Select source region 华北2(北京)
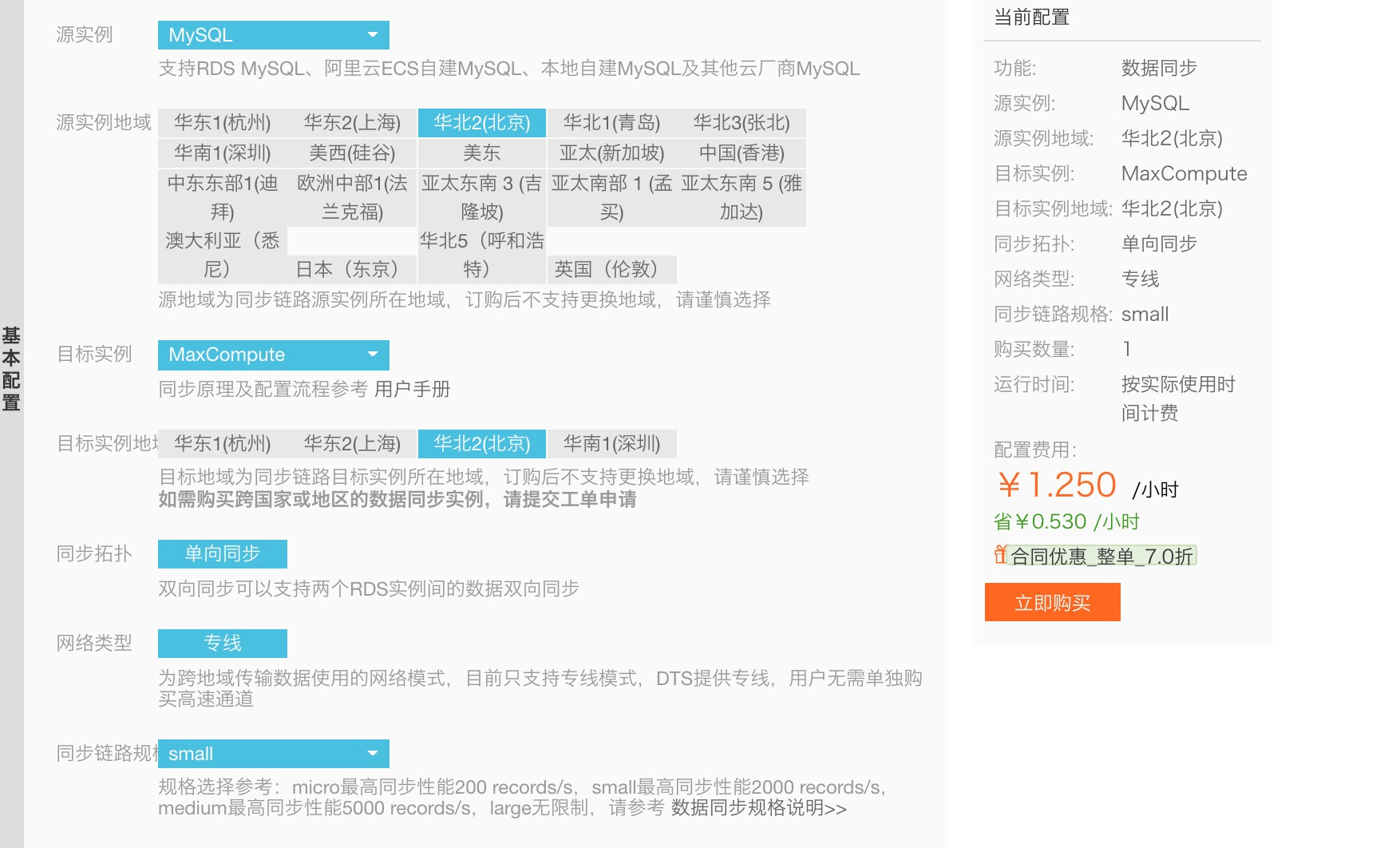This screenshot has width=1400, height=848. coord(482,123)
